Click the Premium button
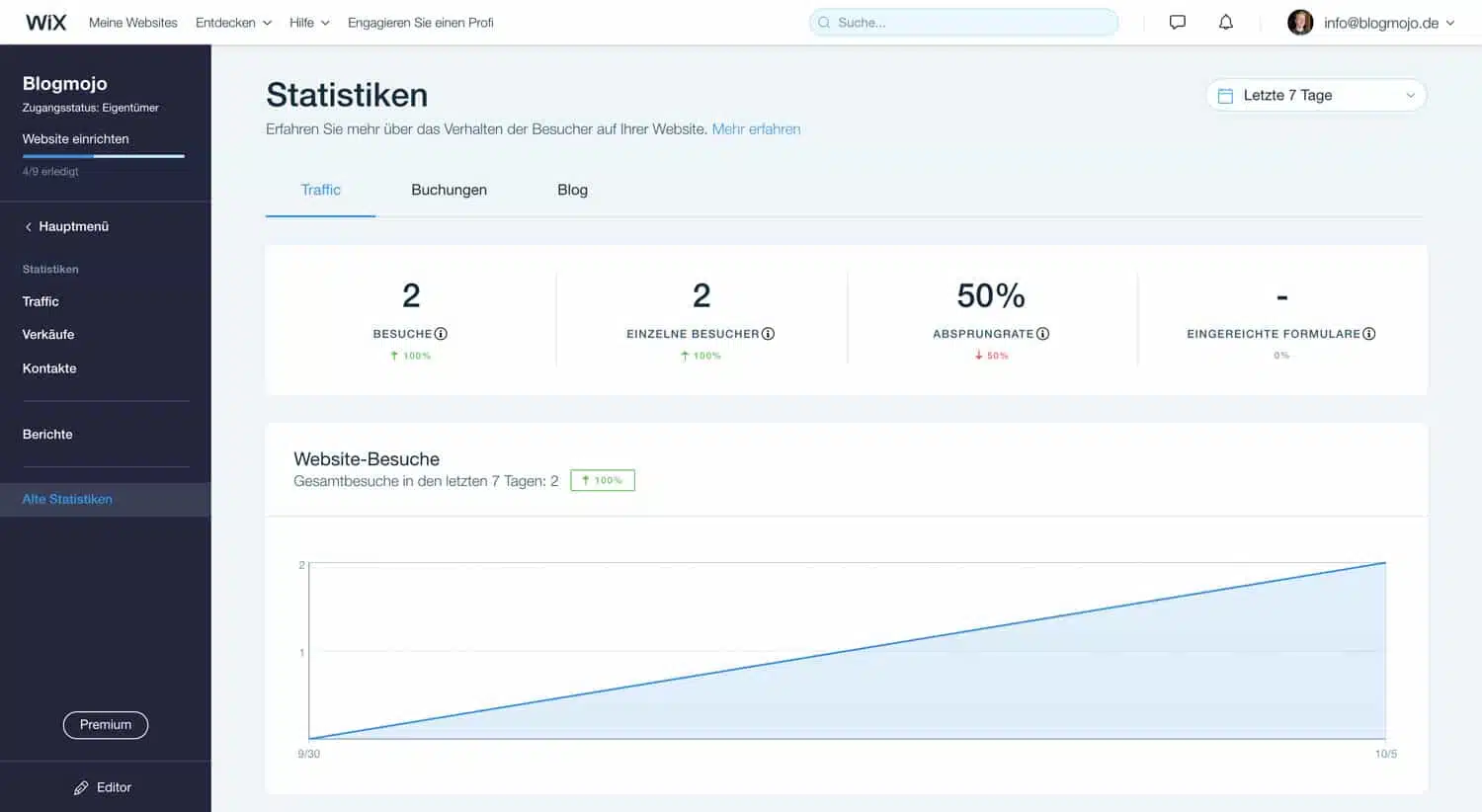Image resolution: width=1482 pixels, height=812 pixels. (x=105, y=724)
